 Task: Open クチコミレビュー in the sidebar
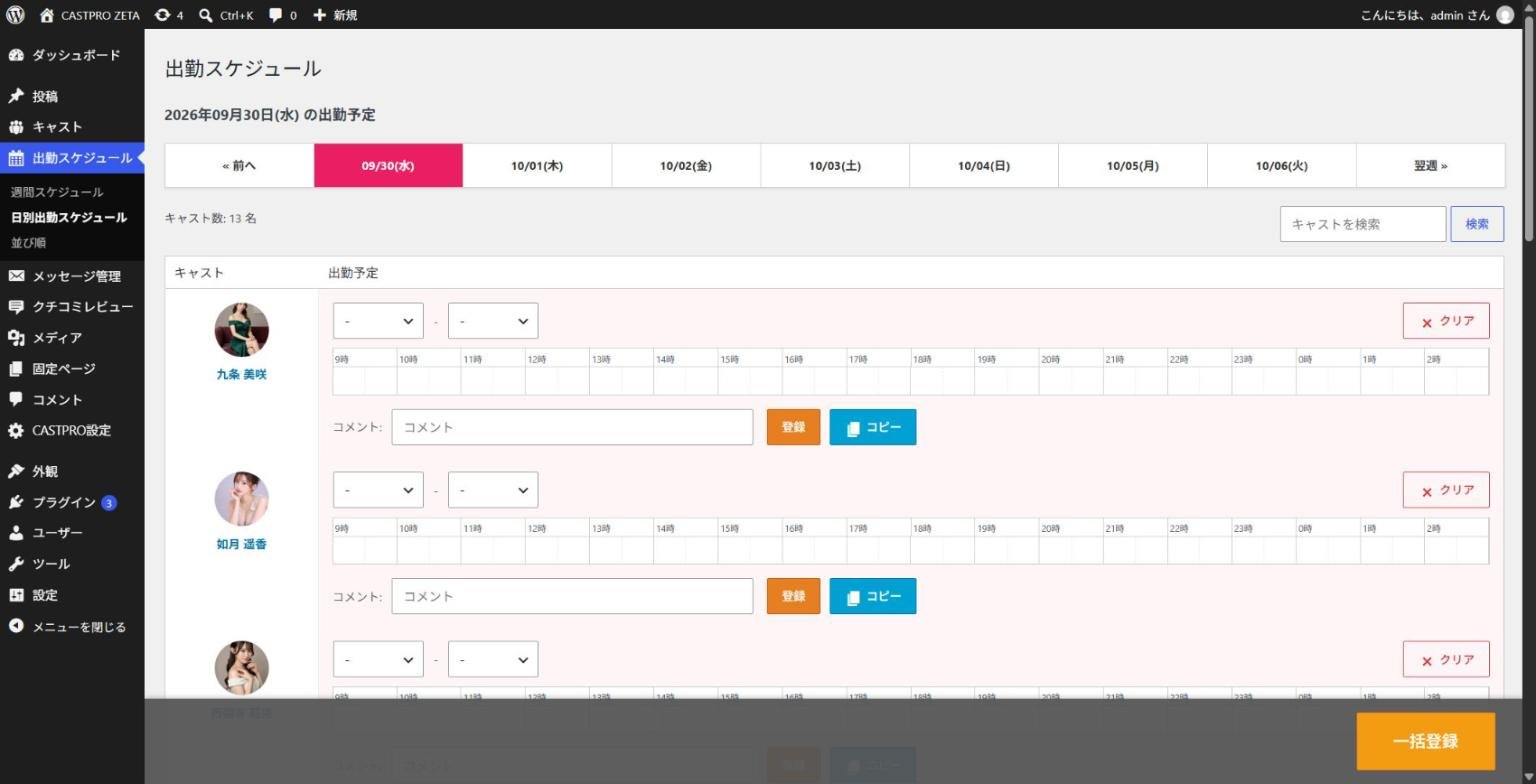tap(72, 307)
